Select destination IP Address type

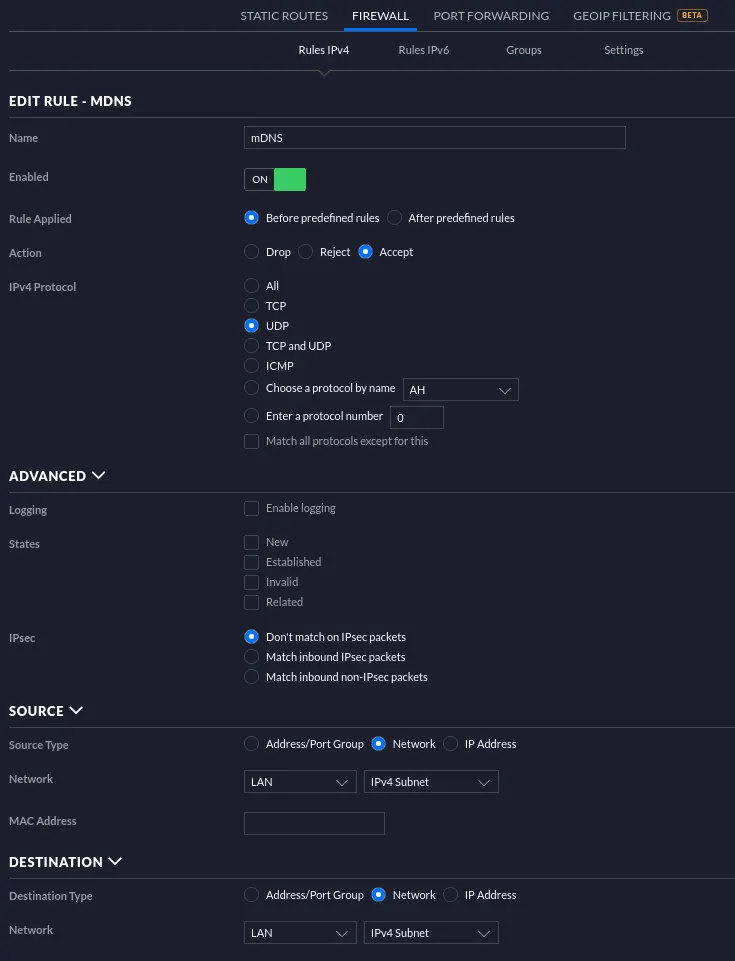tap(451, 895)
